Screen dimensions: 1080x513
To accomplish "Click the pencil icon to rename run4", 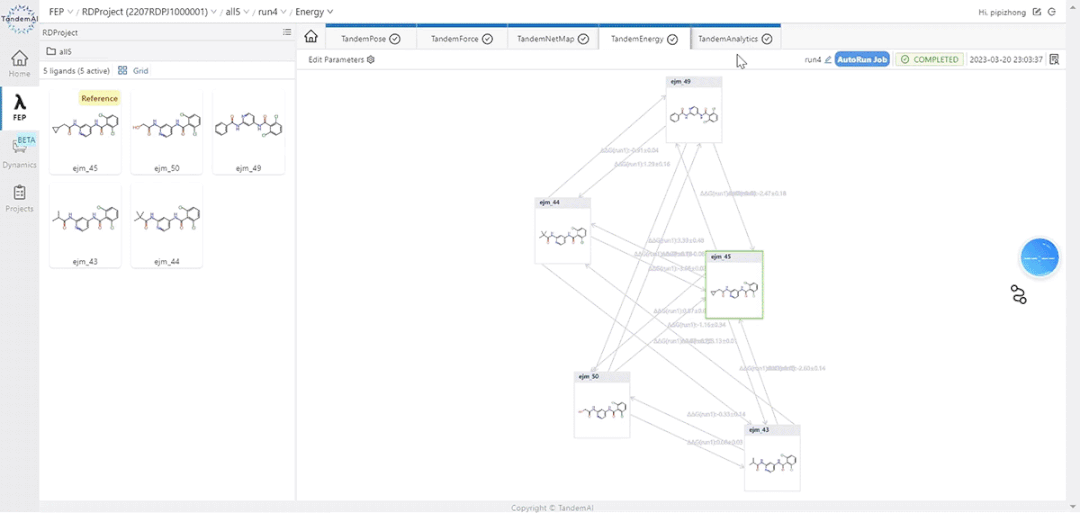I will pyautogui.click(x=828, y=60).
